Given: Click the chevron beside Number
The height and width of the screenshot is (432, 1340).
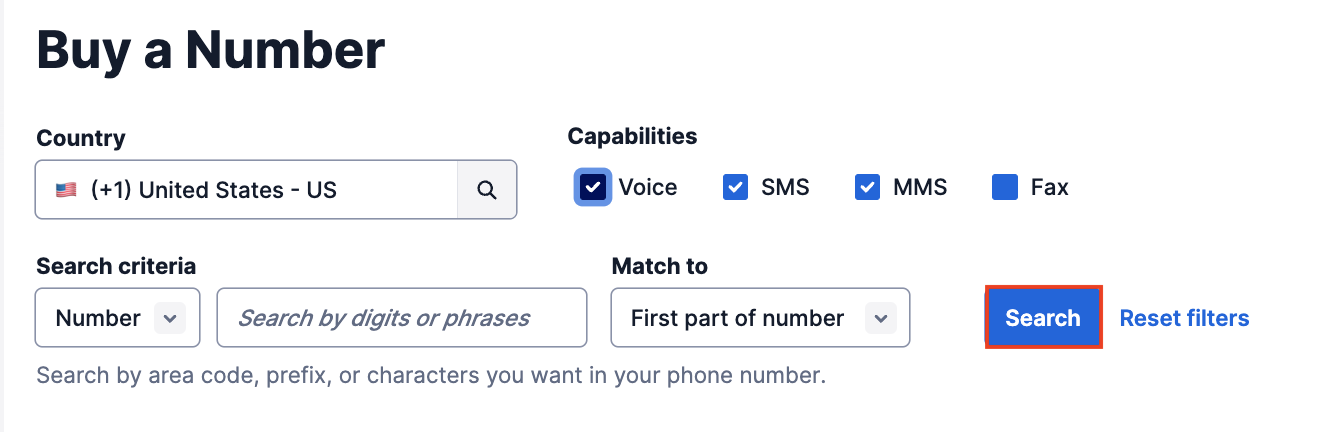Looking at the screenshot, I should coord(170,318).
